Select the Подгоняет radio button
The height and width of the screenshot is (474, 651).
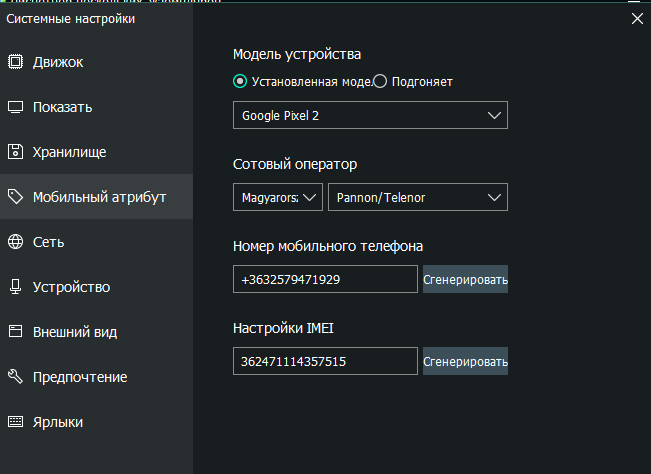click(380, 82)
